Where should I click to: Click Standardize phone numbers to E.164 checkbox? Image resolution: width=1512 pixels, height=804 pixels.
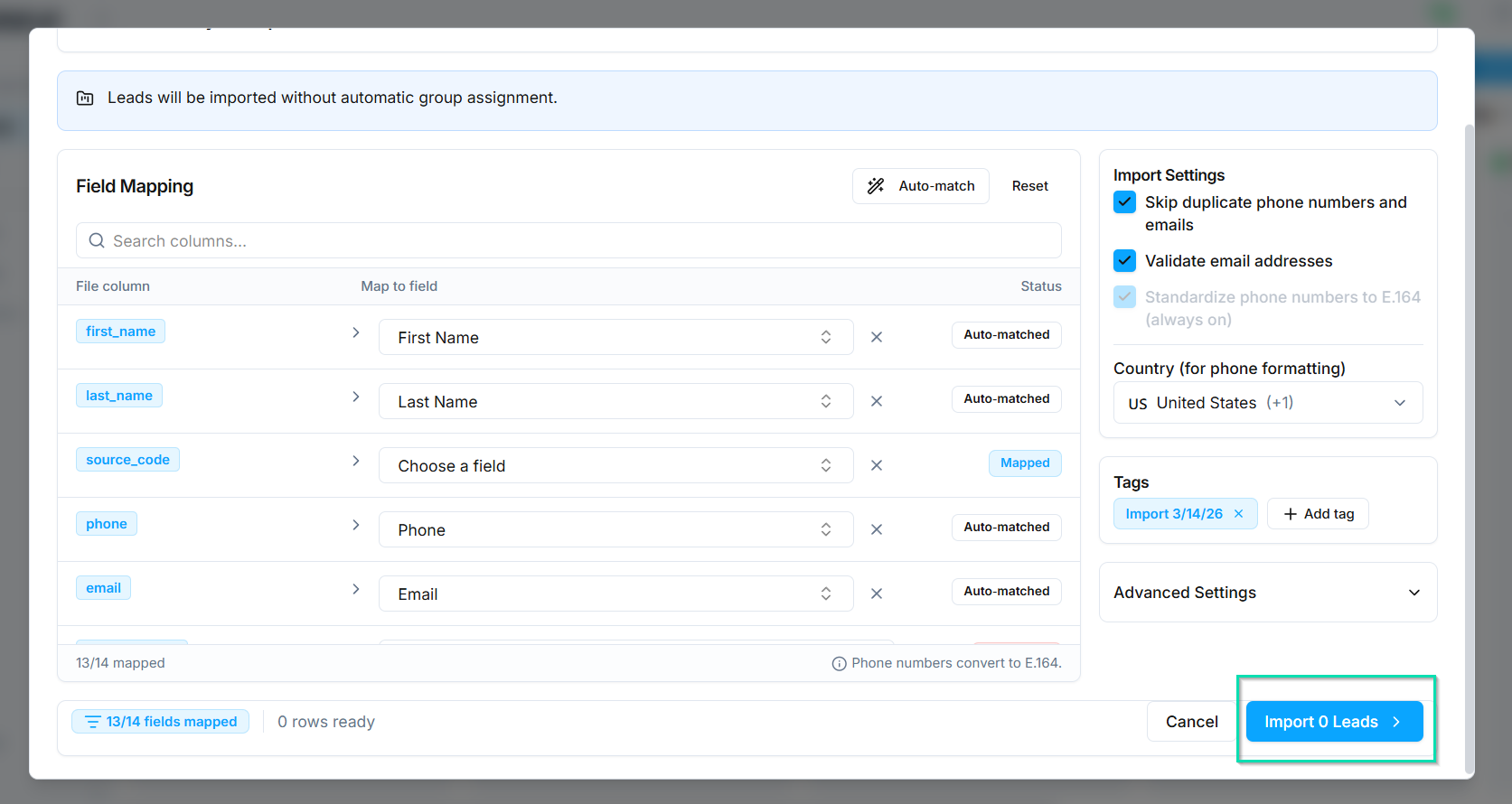coord(1124,297)
